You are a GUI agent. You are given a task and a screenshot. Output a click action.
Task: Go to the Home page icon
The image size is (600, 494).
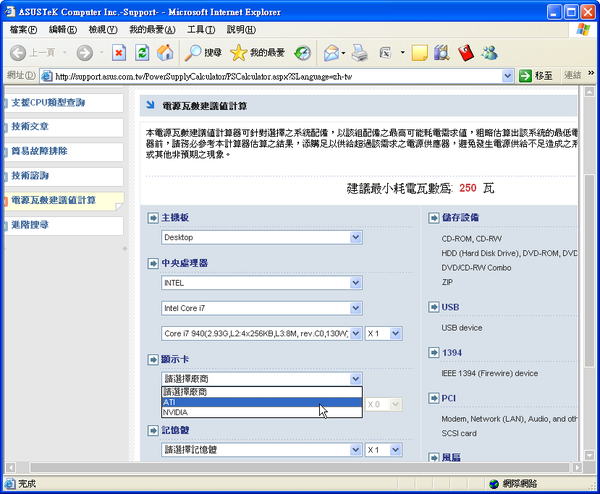pos(165,53)
